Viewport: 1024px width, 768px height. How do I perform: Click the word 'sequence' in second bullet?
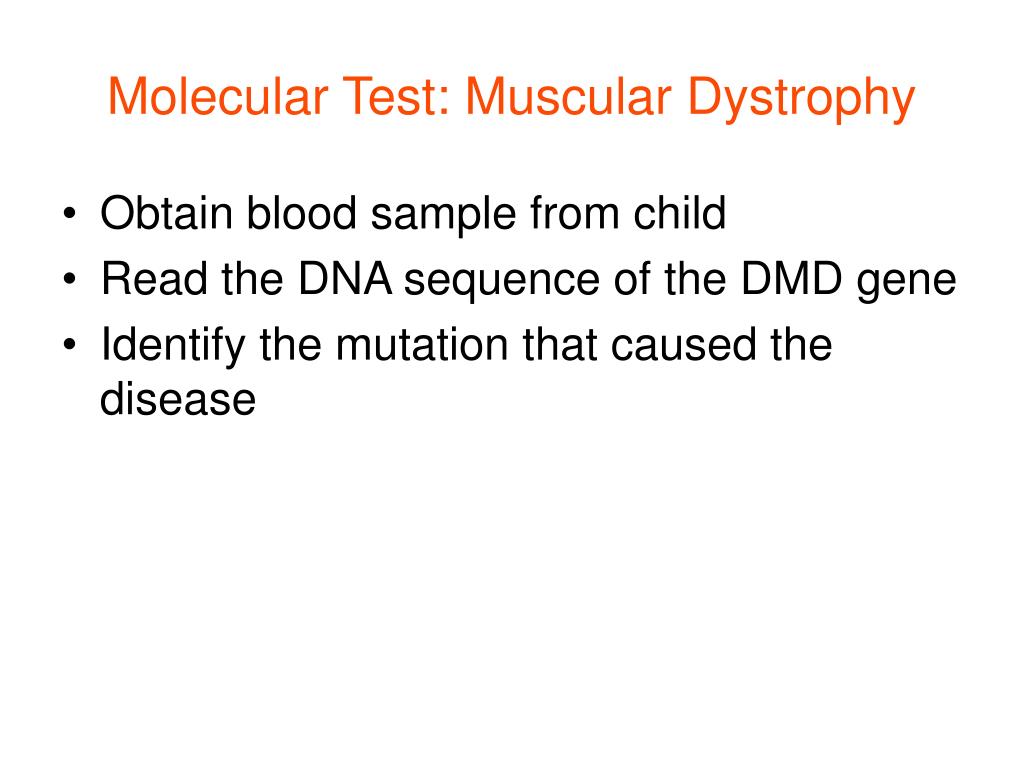point(502,282)
